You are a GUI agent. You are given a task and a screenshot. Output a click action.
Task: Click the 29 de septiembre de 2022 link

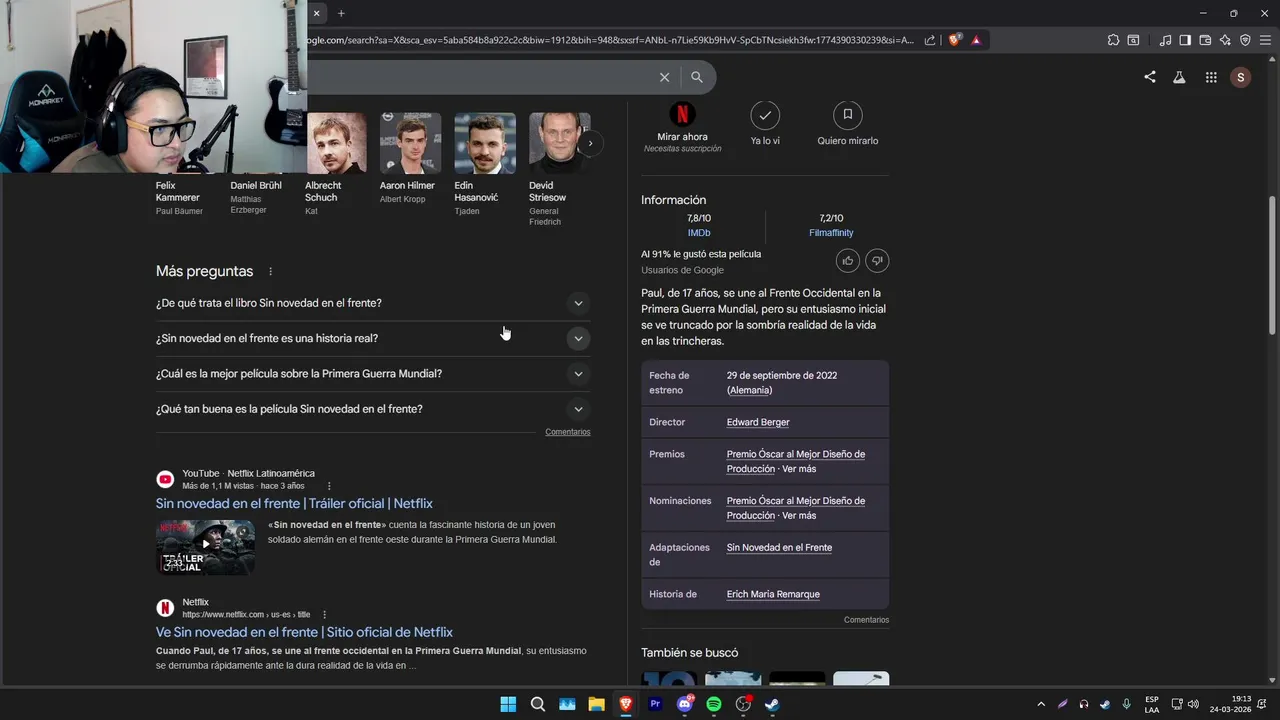pos(782,376)
